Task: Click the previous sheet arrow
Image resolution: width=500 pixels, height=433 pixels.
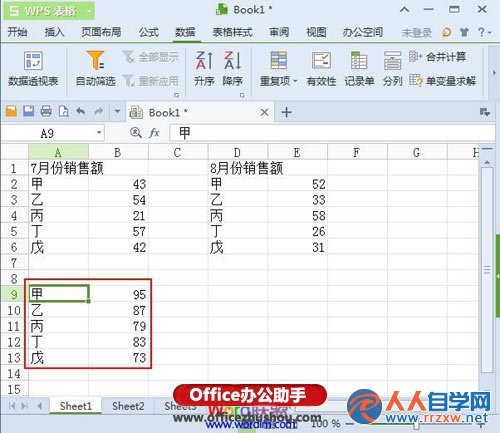Action: point(40,406)
